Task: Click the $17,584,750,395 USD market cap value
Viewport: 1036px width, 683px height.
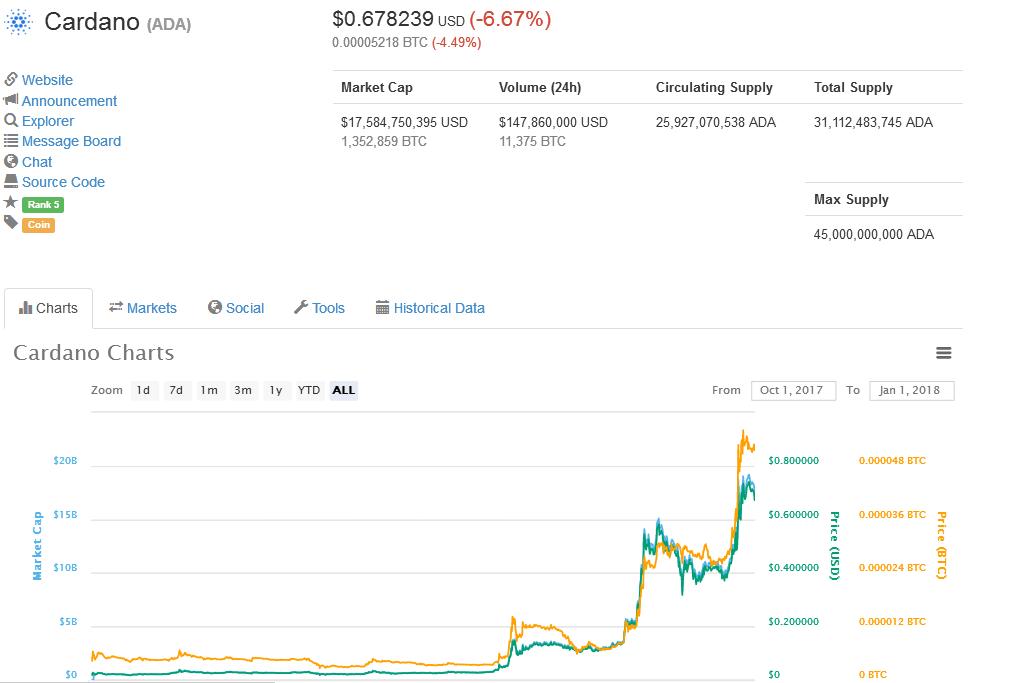Action: click(404, 123)
